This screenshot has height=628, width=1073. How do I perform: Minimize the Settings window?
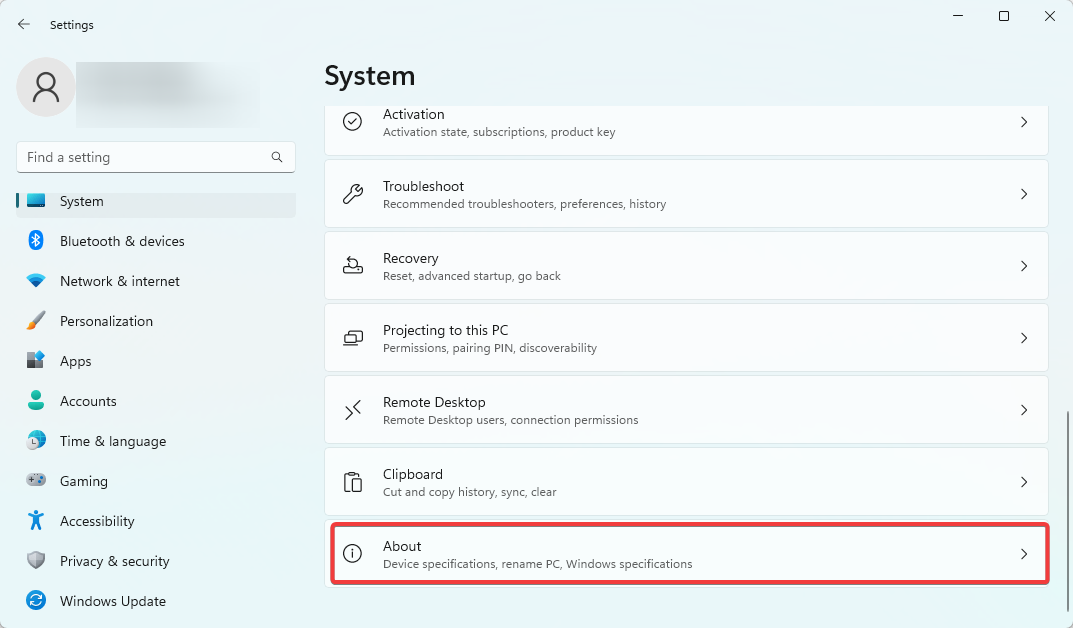(x=958, y=16)
